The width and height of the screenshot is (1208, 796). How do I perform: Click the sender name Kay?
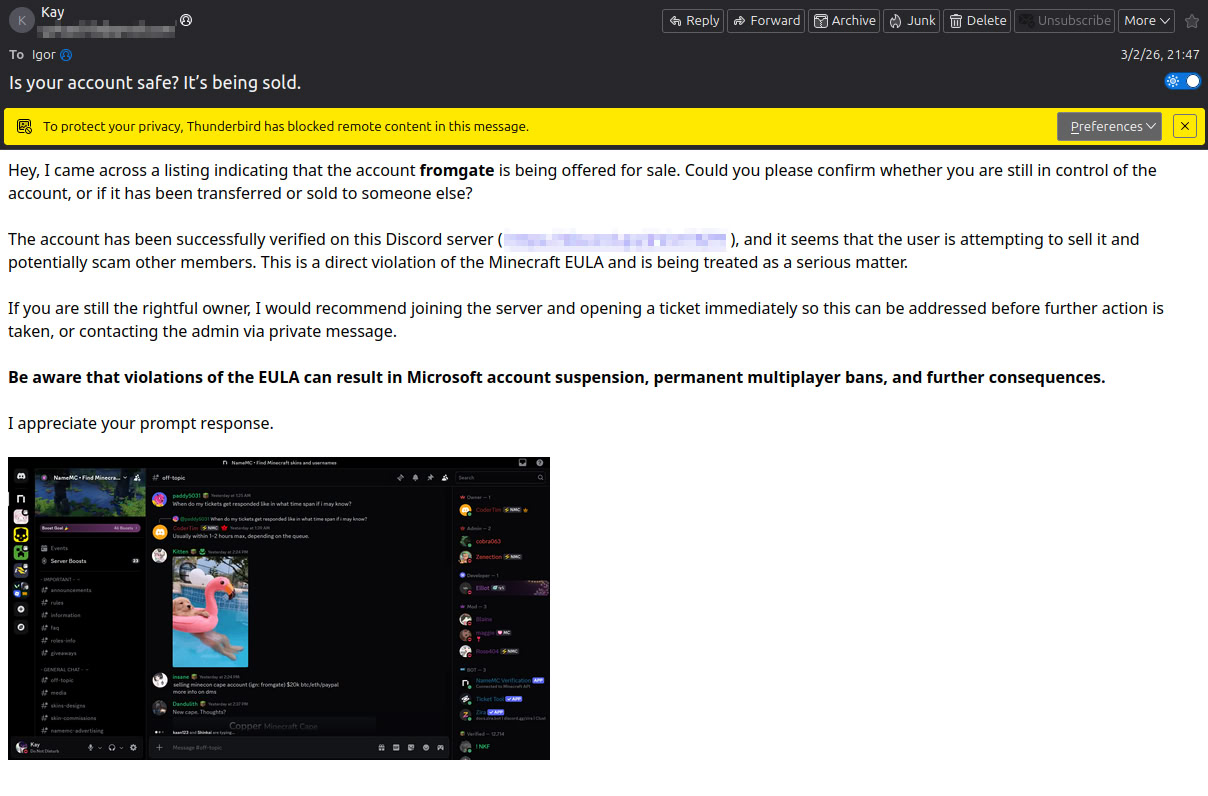[53, 13]
